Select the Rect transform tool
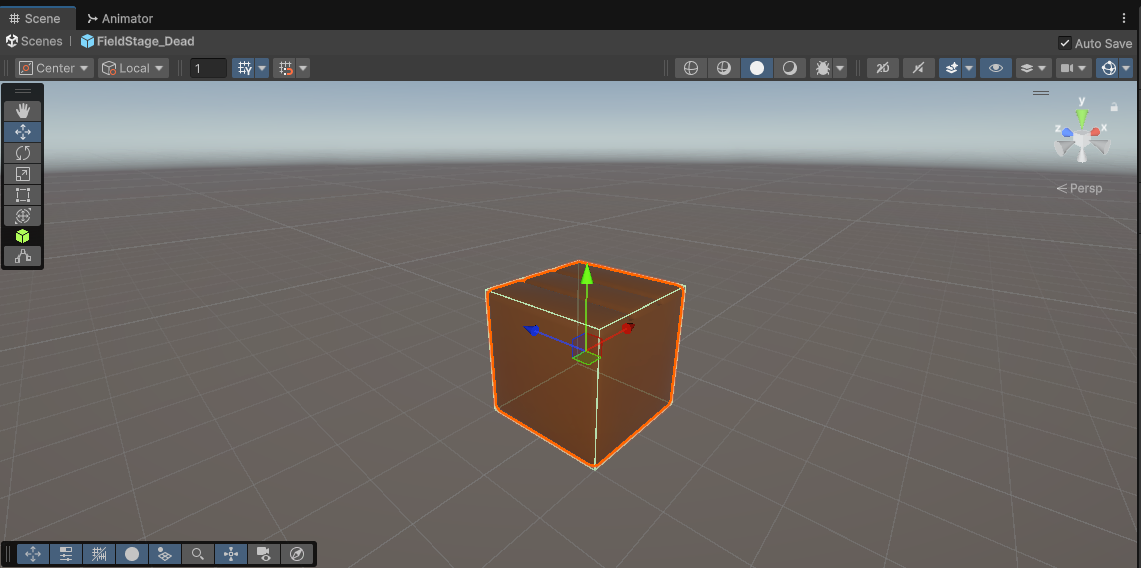The height and width of the screenshot is (568, 1141). [x=22, y=195]
